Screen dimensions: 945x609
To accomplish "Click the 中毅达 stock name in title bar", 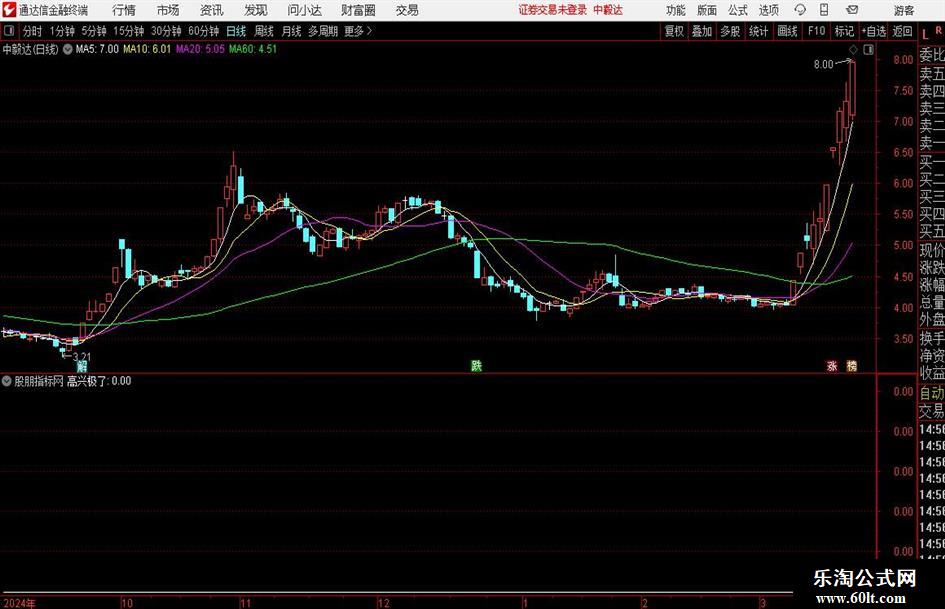I will pos(608,10).
